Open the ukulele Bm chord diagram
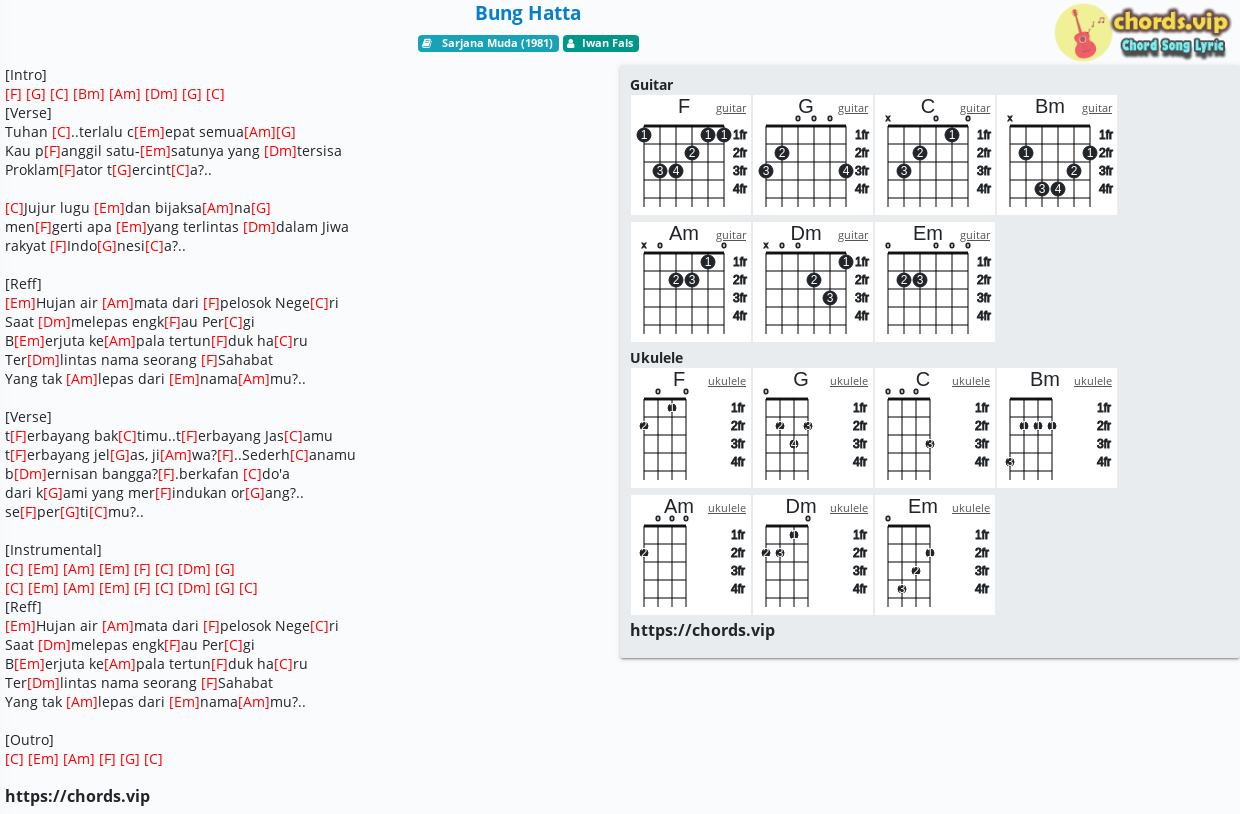The image size is (1240, 814). 1057,428
